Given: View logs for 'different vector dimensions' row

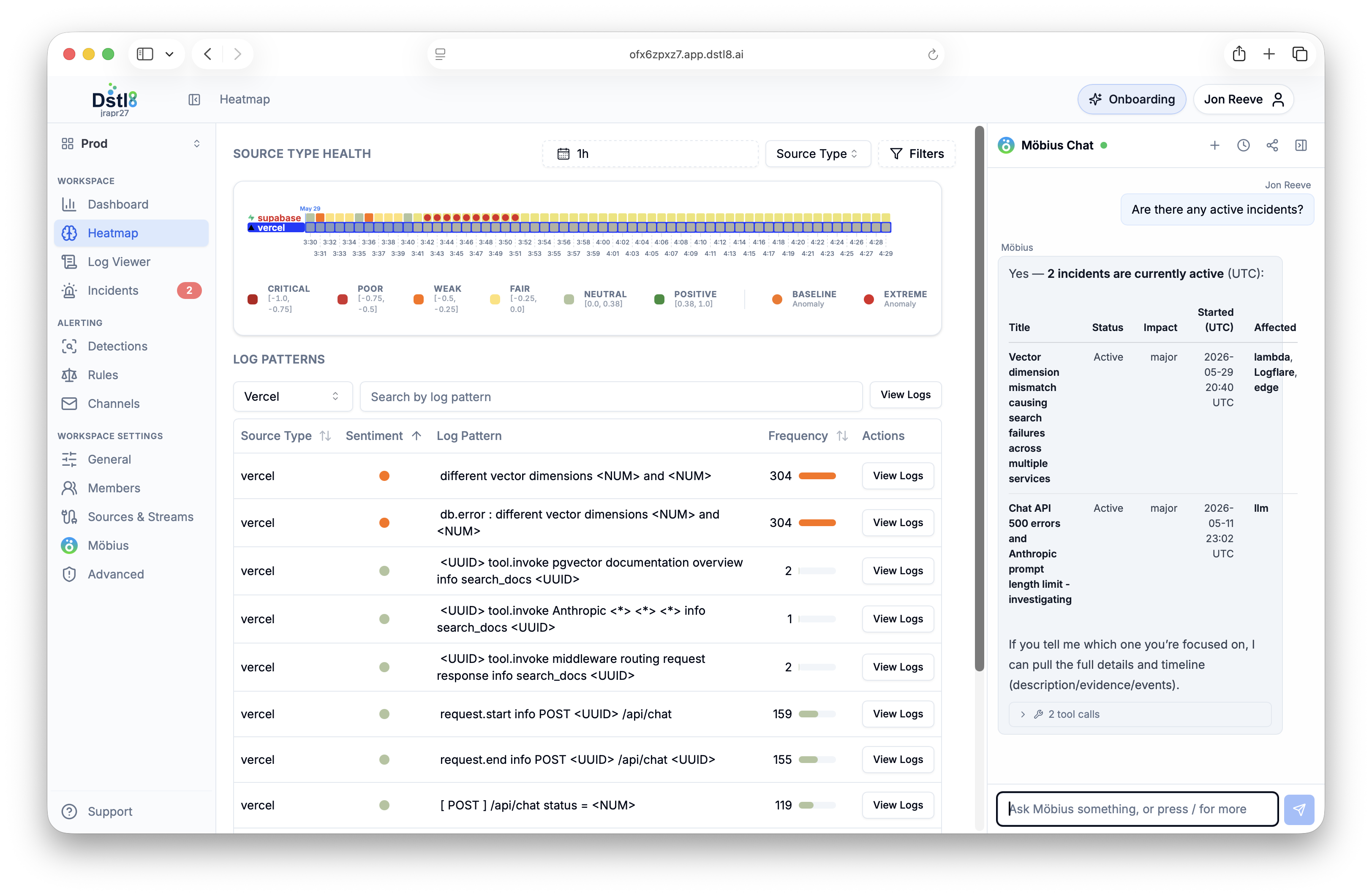Looking at the screenshot, I should tap(898, 476).
